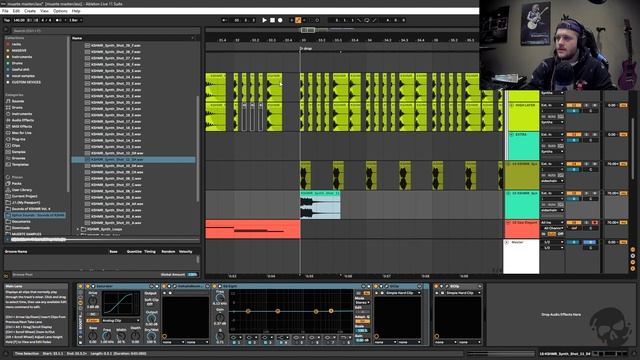Viewport: 640px width, 360px height.
Task: Open the Templates browser category
Action: pos(20,164)
